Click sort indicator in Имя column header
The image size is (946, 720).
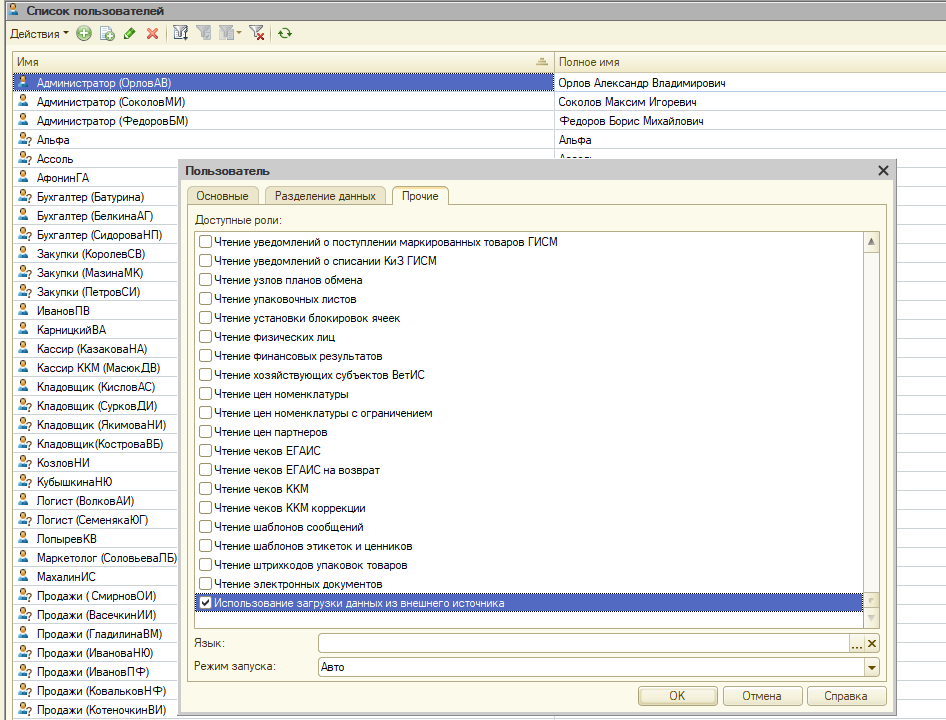coord(542,62)
